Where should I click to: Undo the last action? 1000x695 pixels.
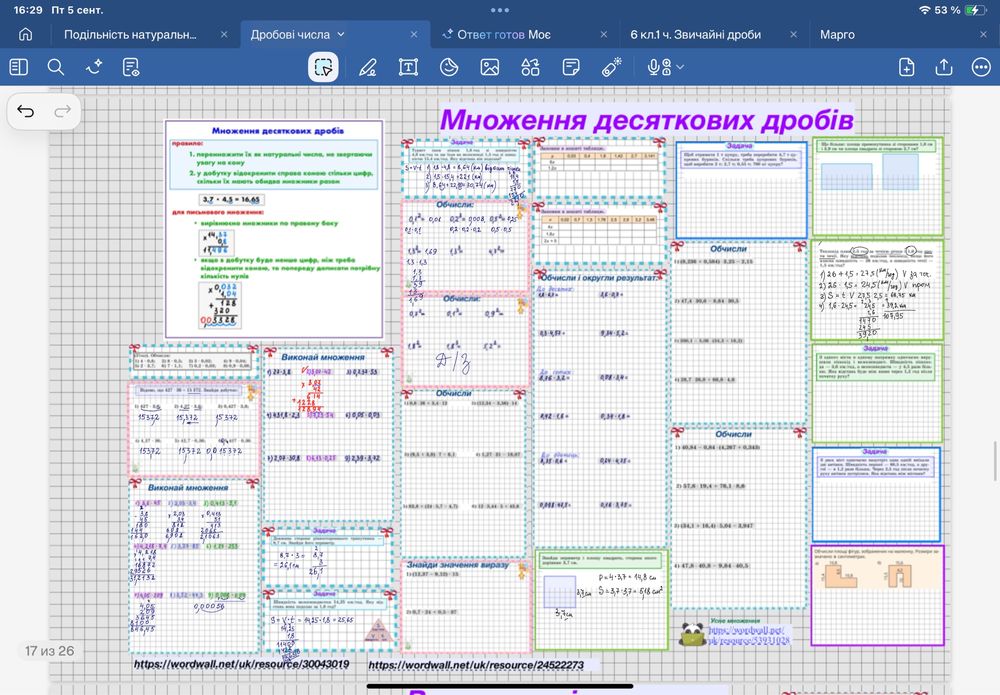pyautogui.click(x=26, y=112)
